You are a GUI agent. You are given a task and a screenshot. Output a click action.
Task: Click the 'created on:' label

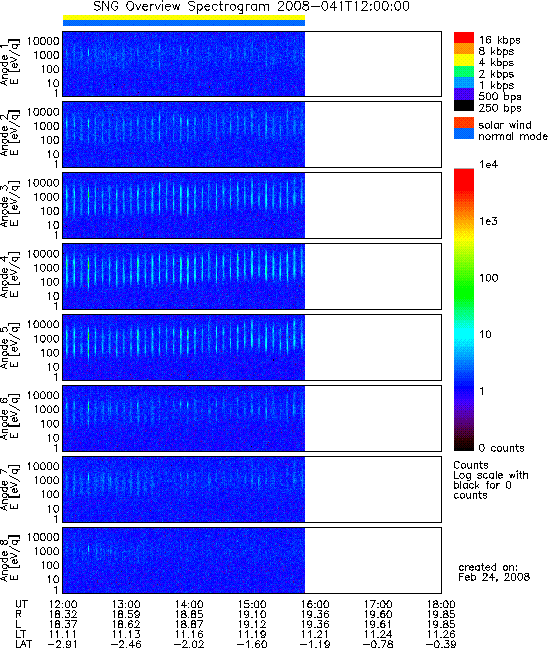488,567
